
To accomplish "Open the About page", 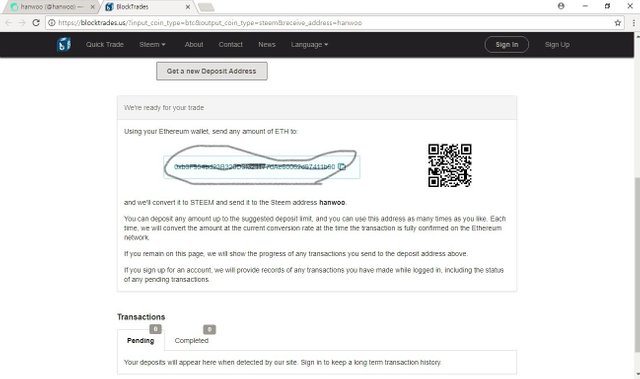I will (194, 44).
